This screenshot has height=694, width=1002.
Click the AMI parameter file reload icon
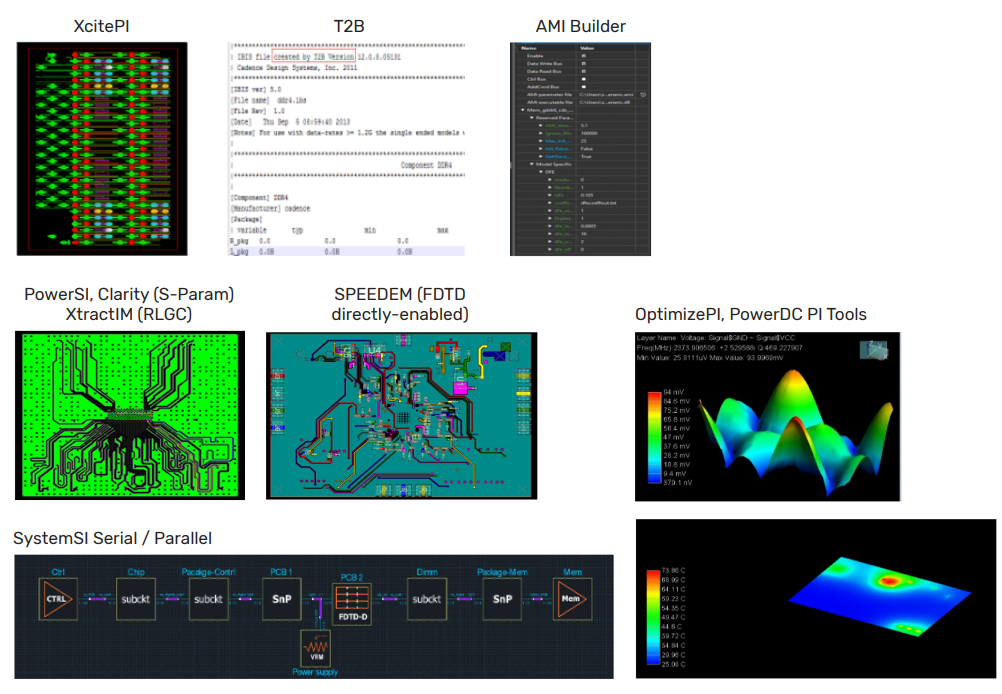pyautogui.click(x=643, y=95)
